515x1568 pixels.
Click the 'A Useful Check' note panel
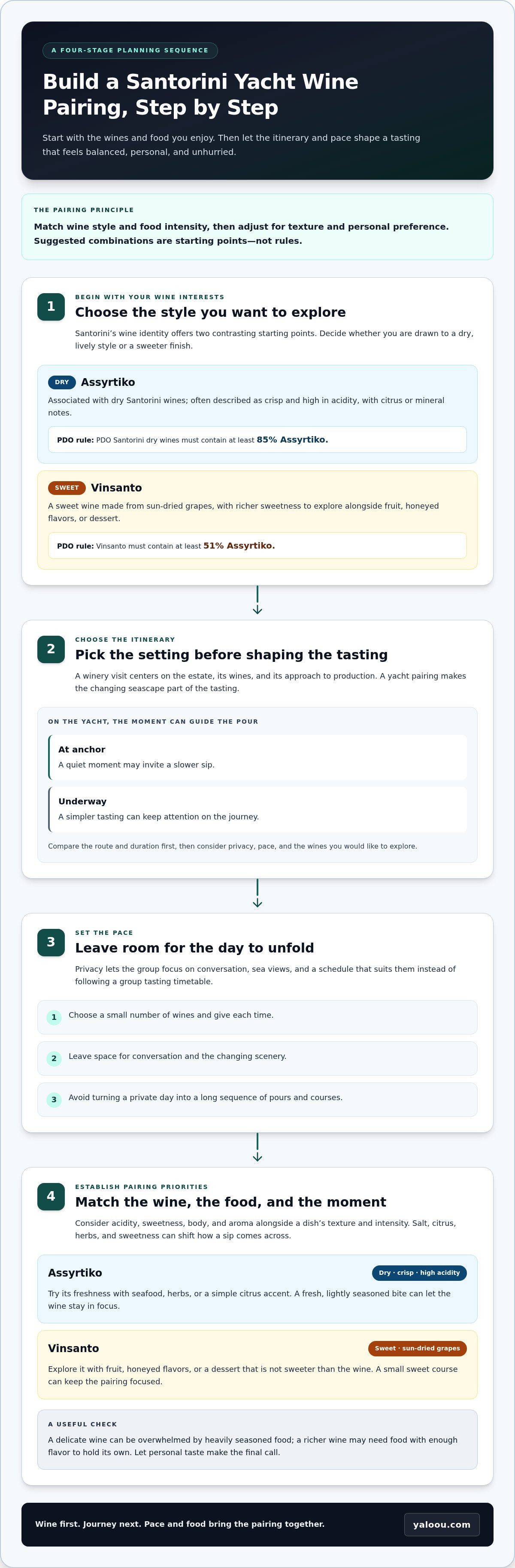click(257, 1440)
